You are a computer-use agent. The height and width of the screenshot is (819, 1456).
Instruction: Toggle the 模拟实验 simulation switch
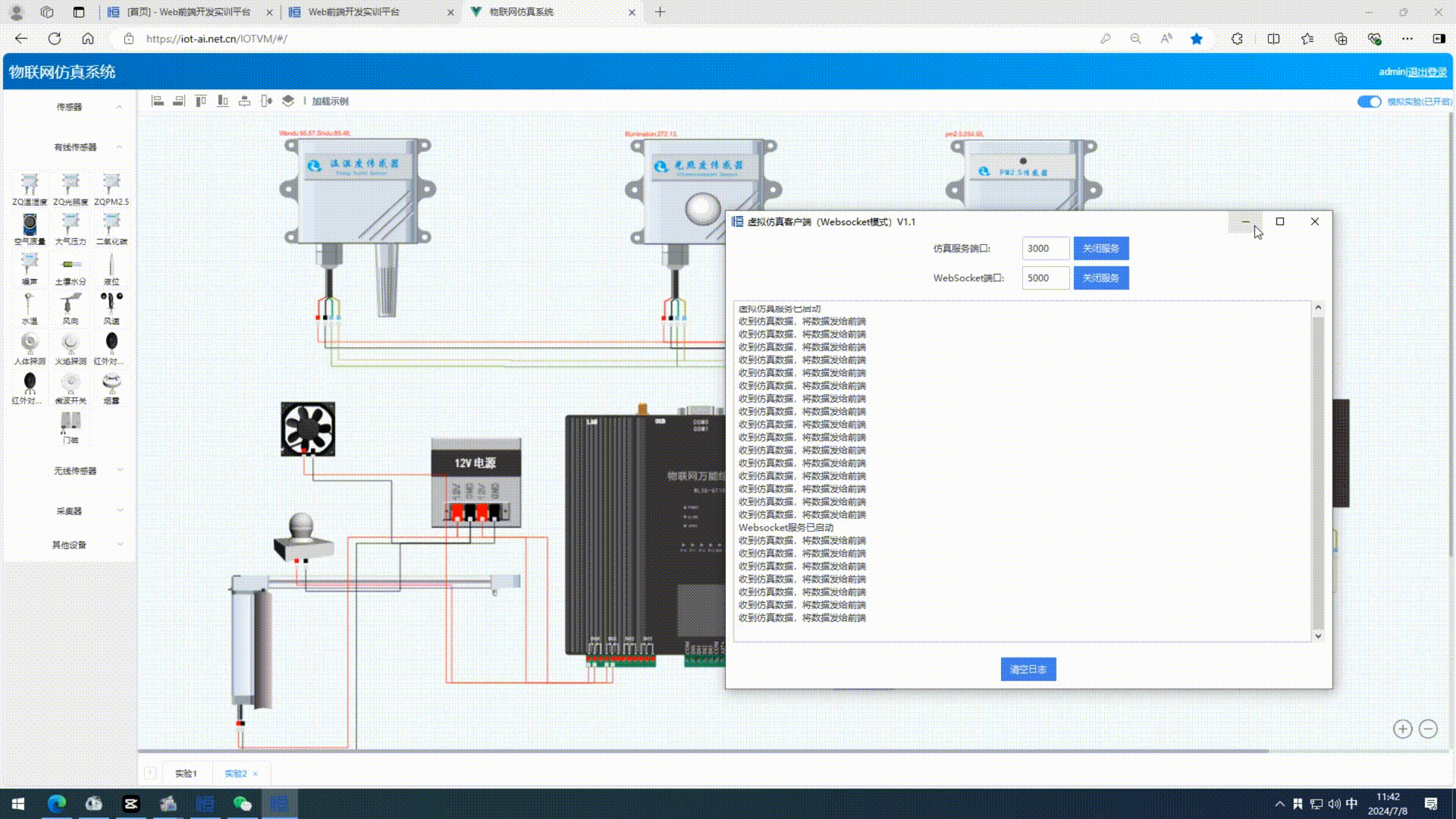click(1369, 102)
